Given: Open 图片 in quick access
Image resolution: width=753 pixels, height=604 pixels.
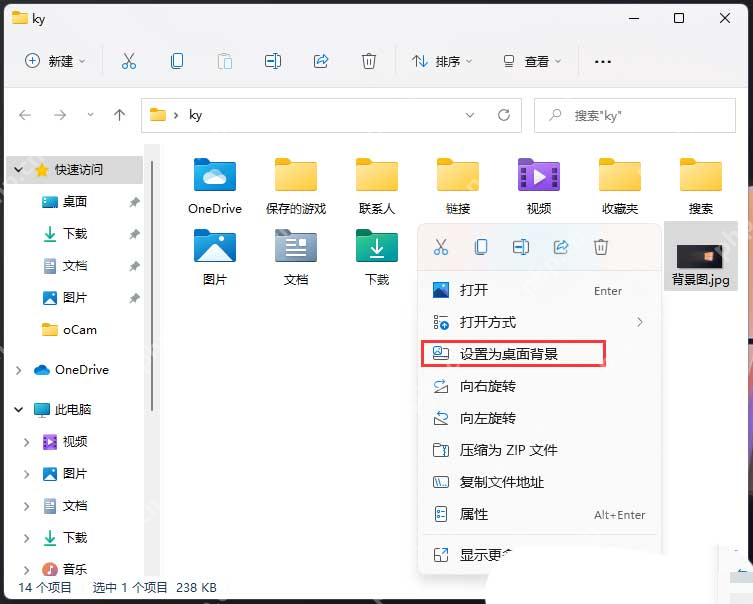Looking at the screenshot, I should pos(64,298).
